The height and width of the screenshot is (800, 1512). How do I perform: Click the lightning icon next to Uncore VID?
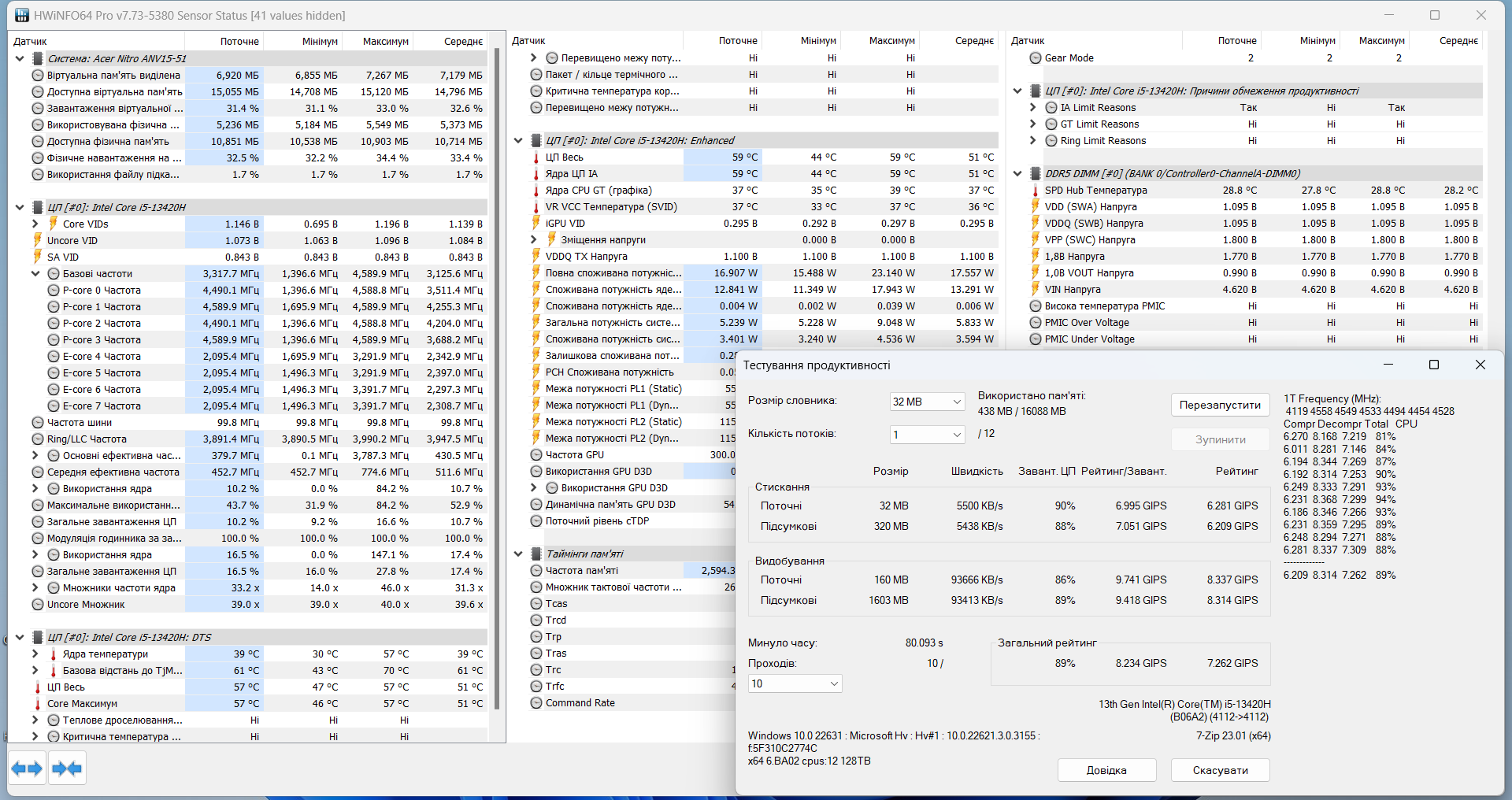click(x=38, y=240)
